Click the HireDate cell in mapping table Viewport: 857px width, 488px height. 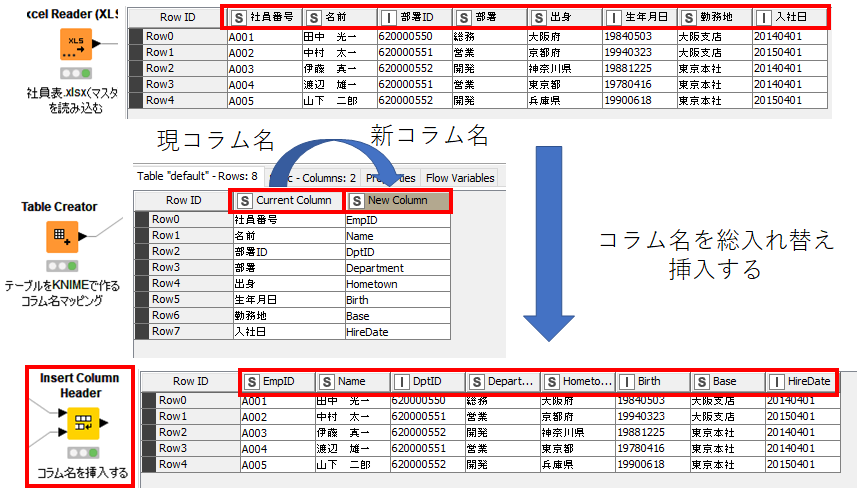[x=398, y=332]
